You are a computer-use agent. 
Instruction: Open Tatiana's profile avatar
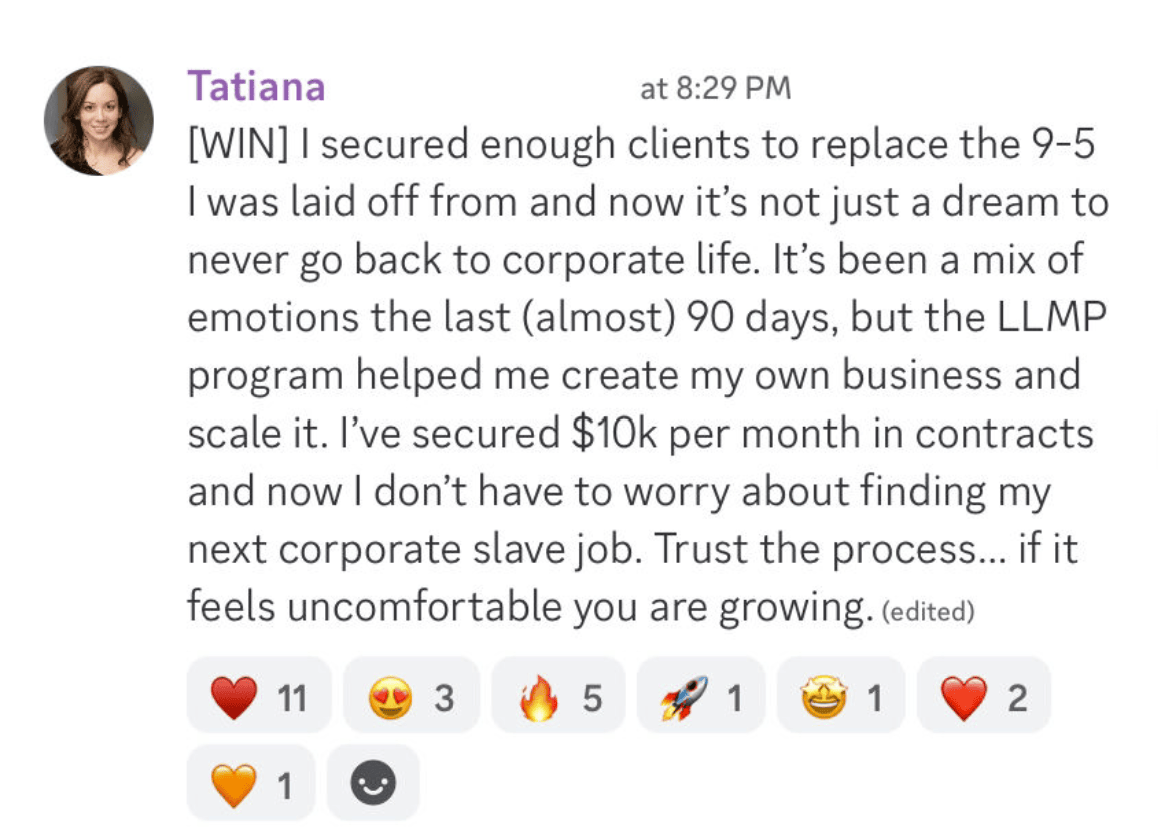[x=99, y=120]
